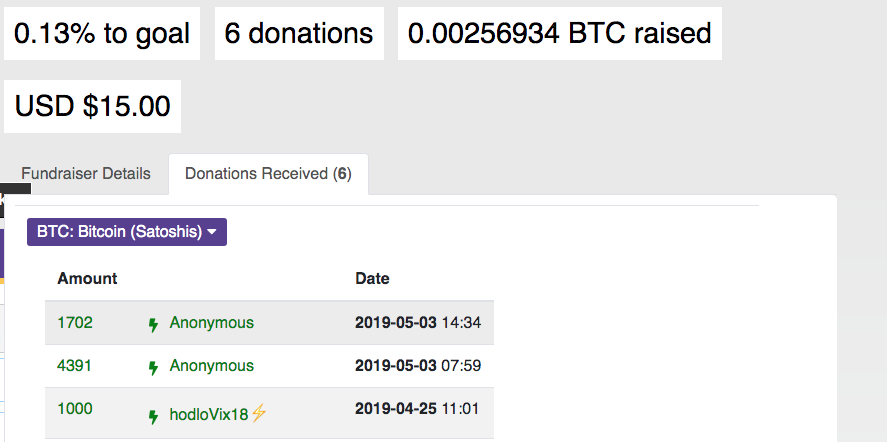Viewport: 887px width, 442px height.
Task: Click the green lightning icon in the 1000 row
Action: click(x=153, y=416)
